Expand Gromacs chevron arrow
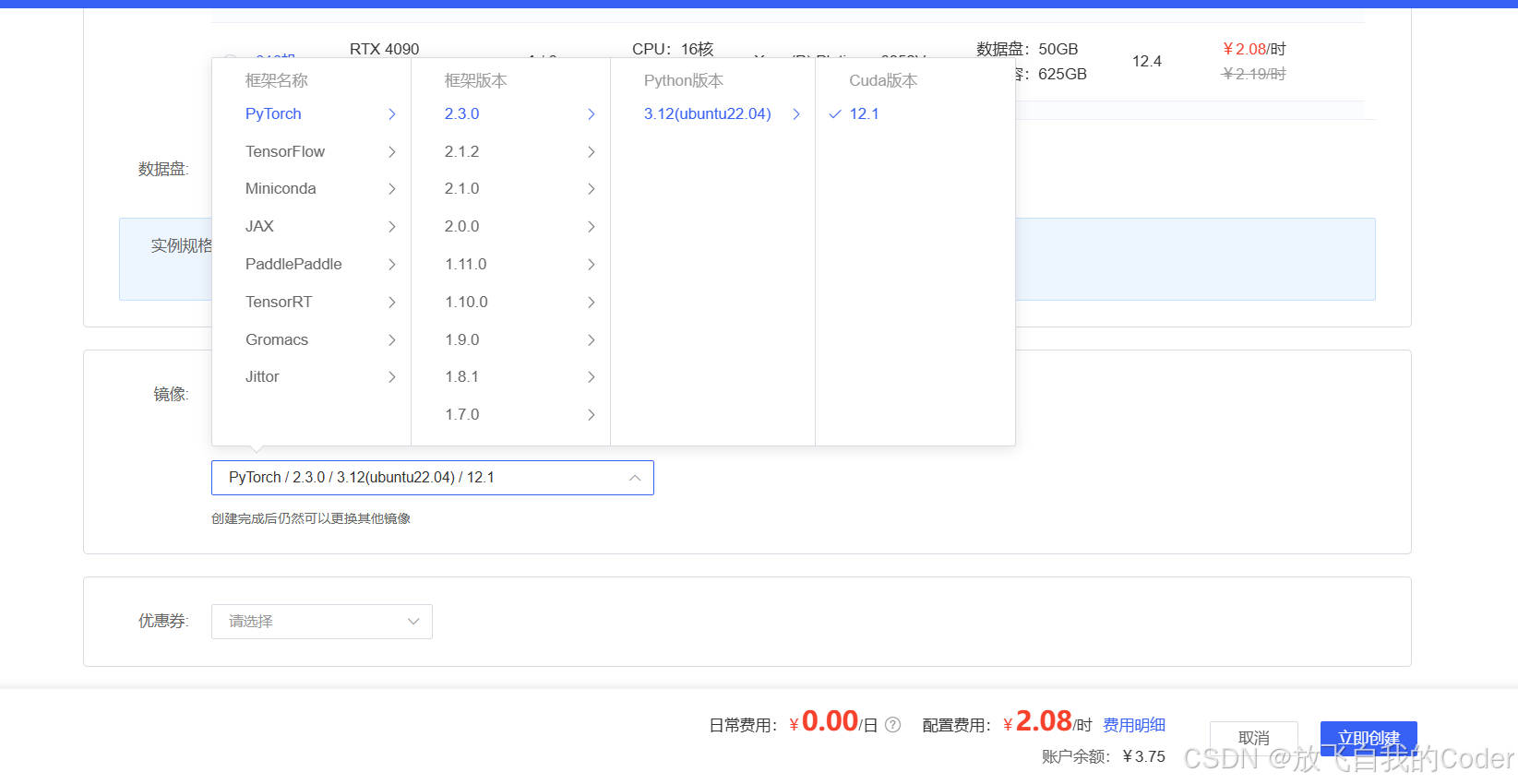Screen dimensions: 1518x784 (392, 339)
